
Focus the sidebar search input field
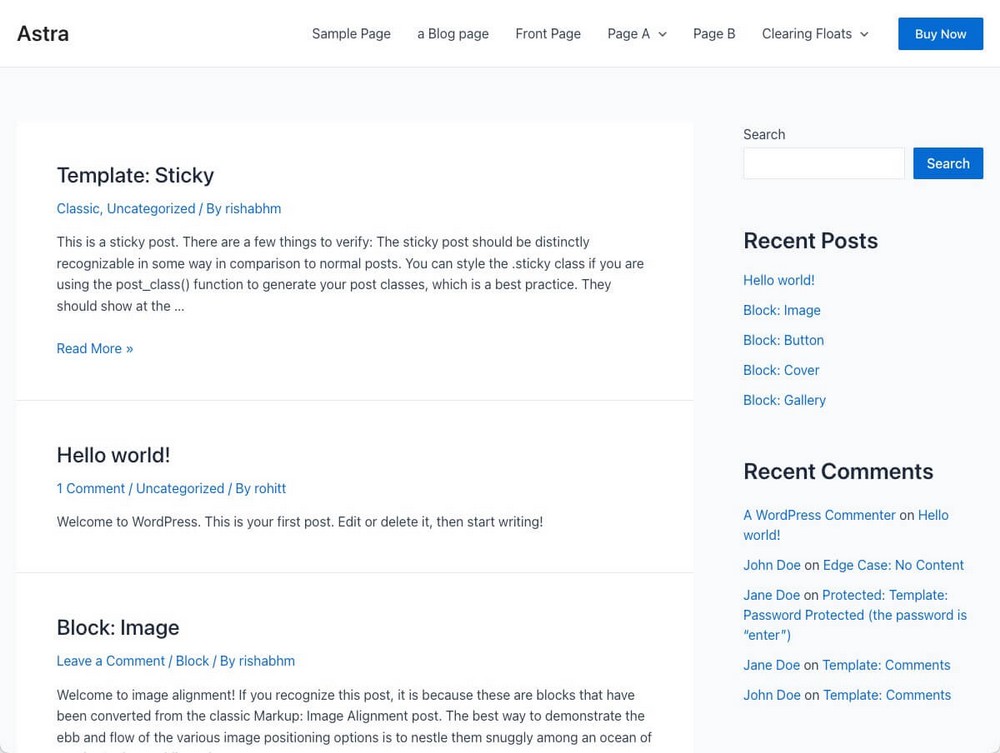coord(823,163)
